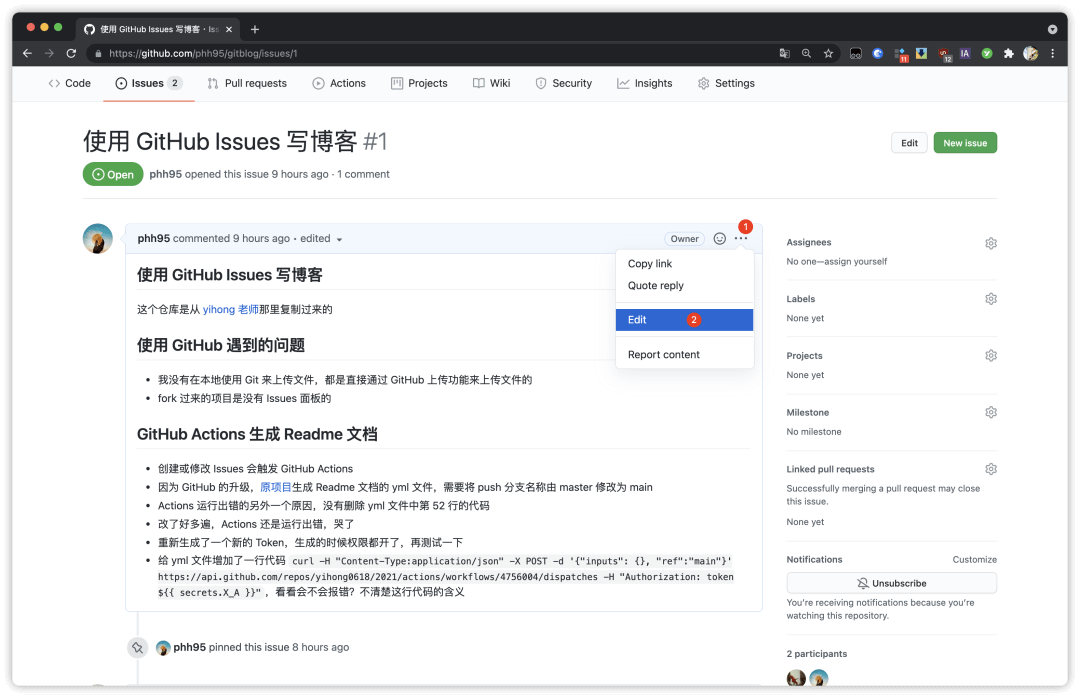The image size is (1080, 698).
Task: Switch to the Code tab
Action: pos(70,83)
